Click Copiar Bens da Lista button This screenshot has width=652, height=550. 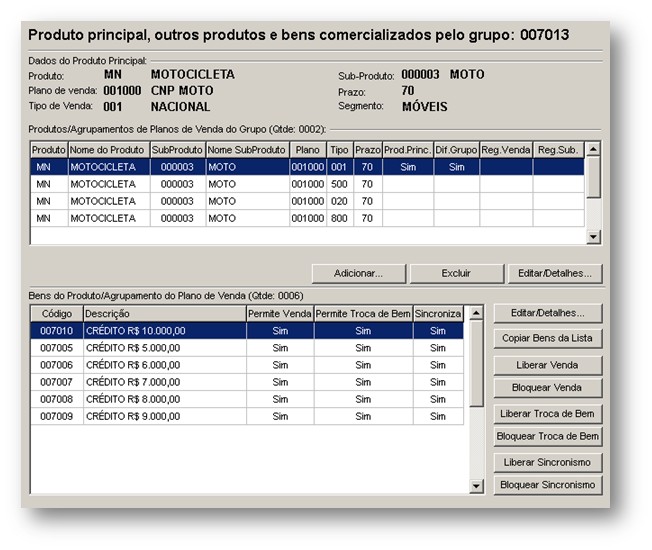click(548, 338)
